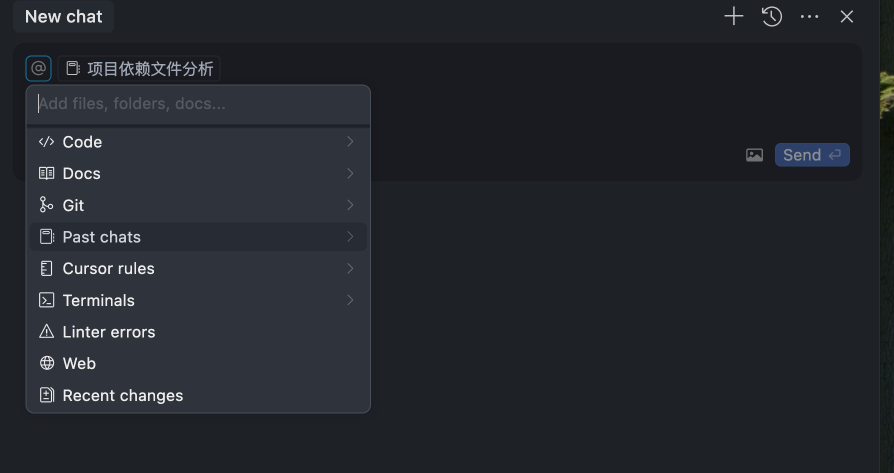The width and height of the screenshot is (894, 473).
Task: Click the @ mention context icon
Action: coord(38,68)
